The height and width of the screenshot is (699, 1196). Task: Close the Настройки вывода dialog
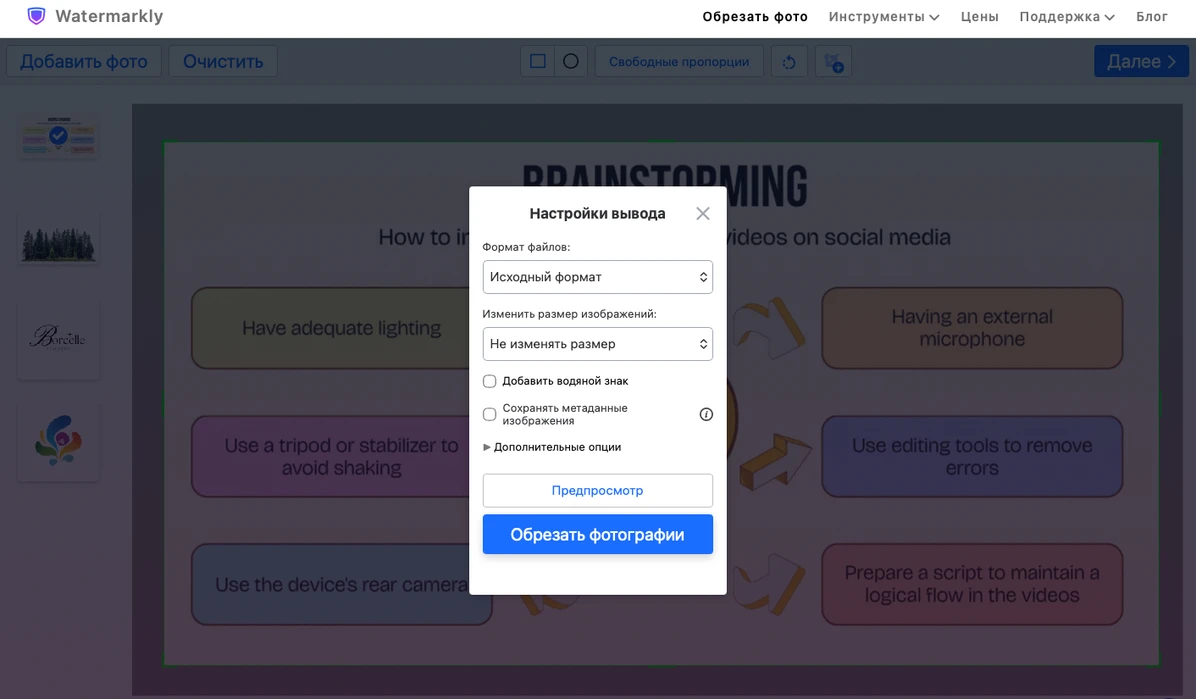pyautogui.click(x=702, y=214)
